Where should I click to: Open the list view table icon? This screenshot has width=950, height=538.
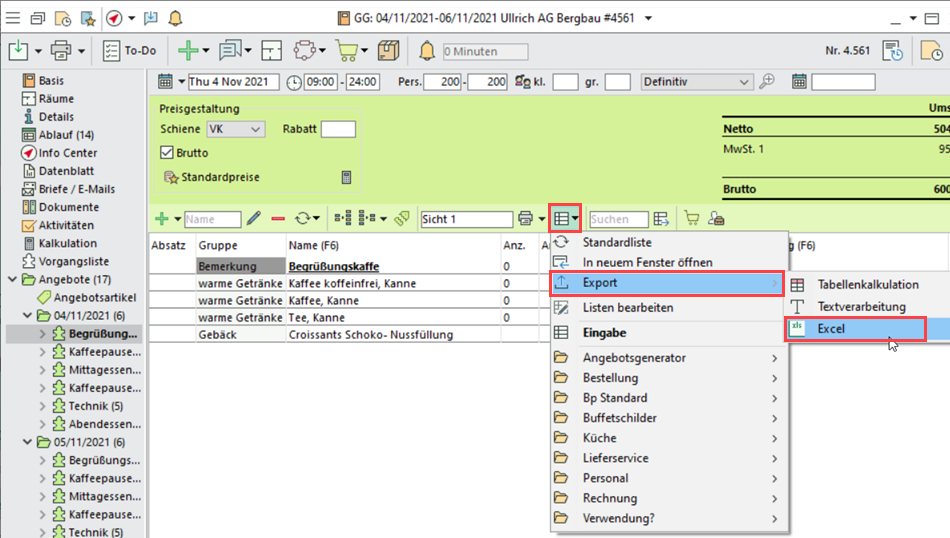pyautogui.click(x=563, y=218)
